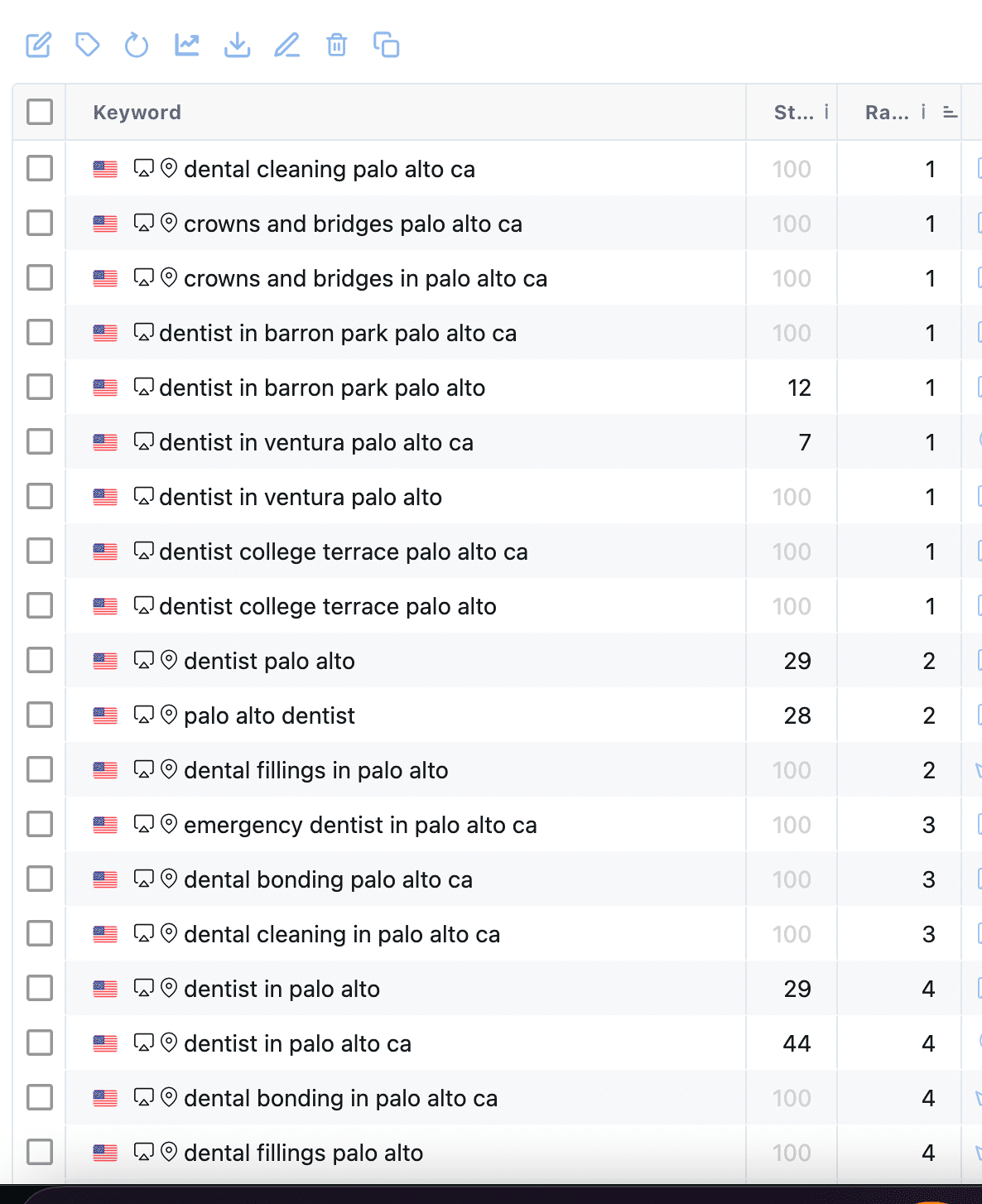
Task: Click the edit note icon in toolbar
Action: pyautogui.click(x=38, y=45)
